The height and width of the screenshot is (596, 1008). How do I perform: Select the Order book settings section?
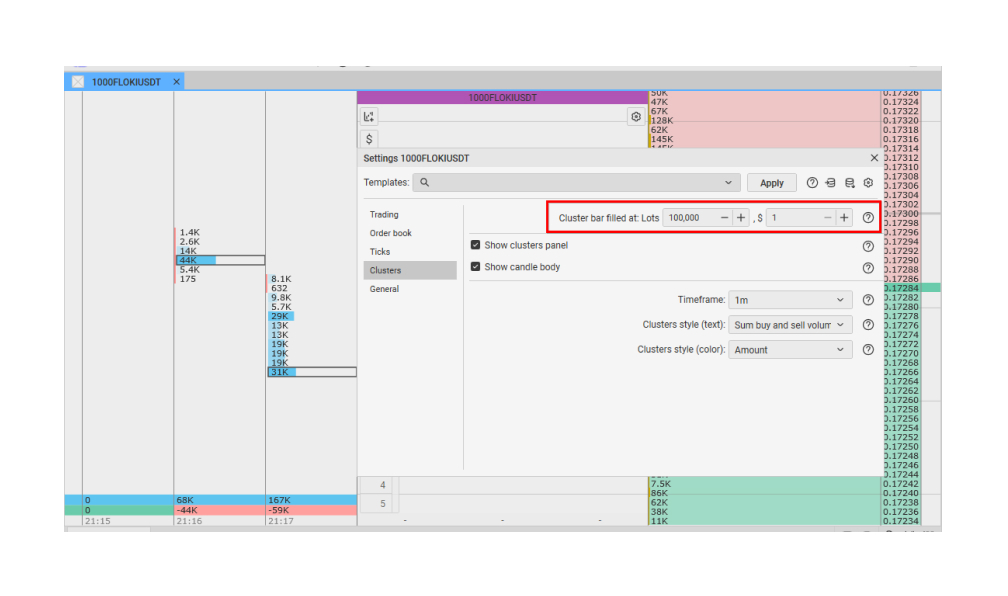pos(410,233)
